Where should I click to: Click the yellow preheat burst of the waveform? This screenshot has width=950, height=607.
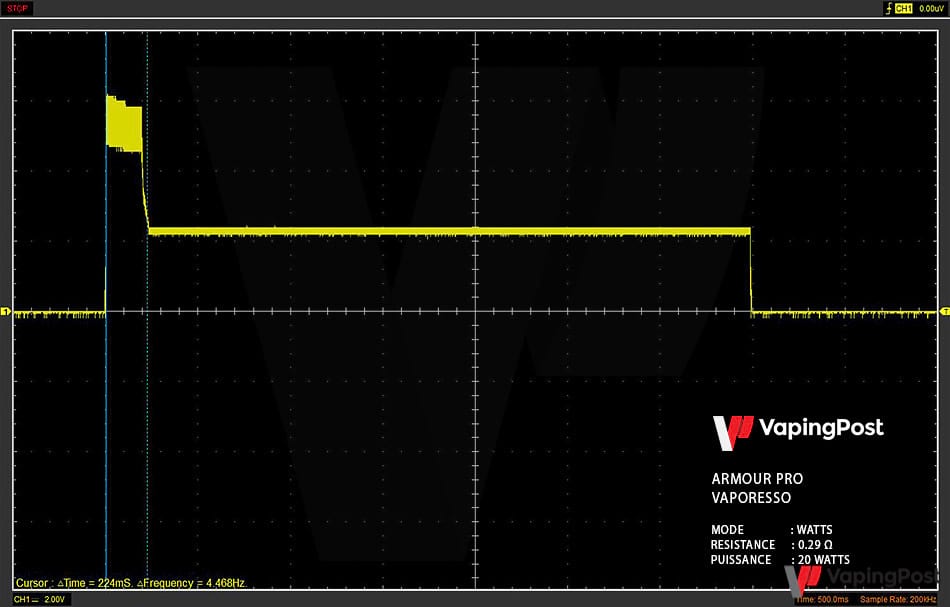point(124,123)
